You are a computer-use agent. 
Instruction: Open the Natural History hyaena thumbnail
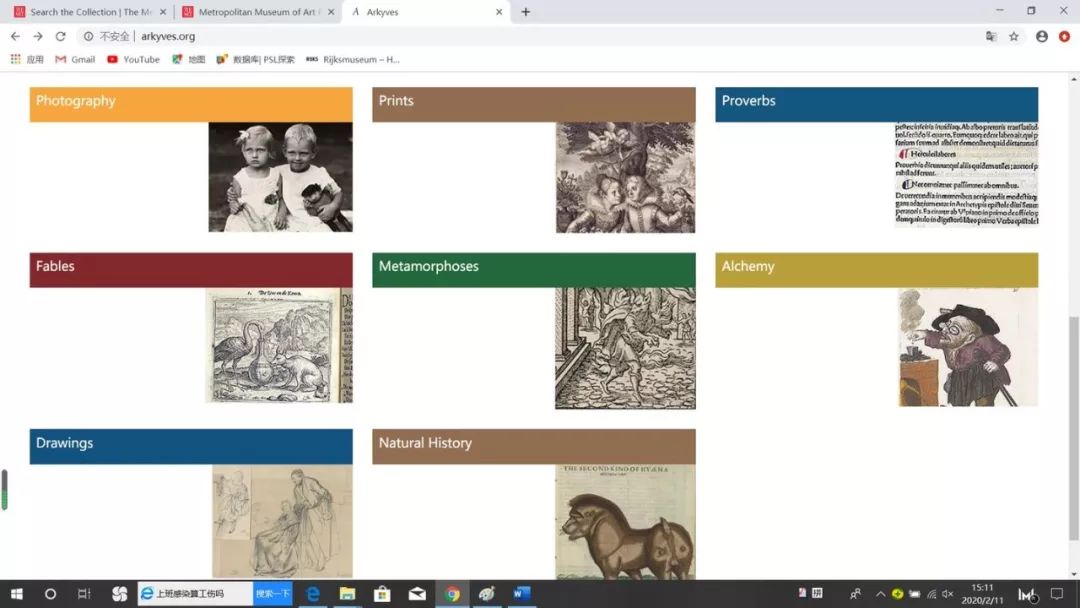click(x=625, y=522)
